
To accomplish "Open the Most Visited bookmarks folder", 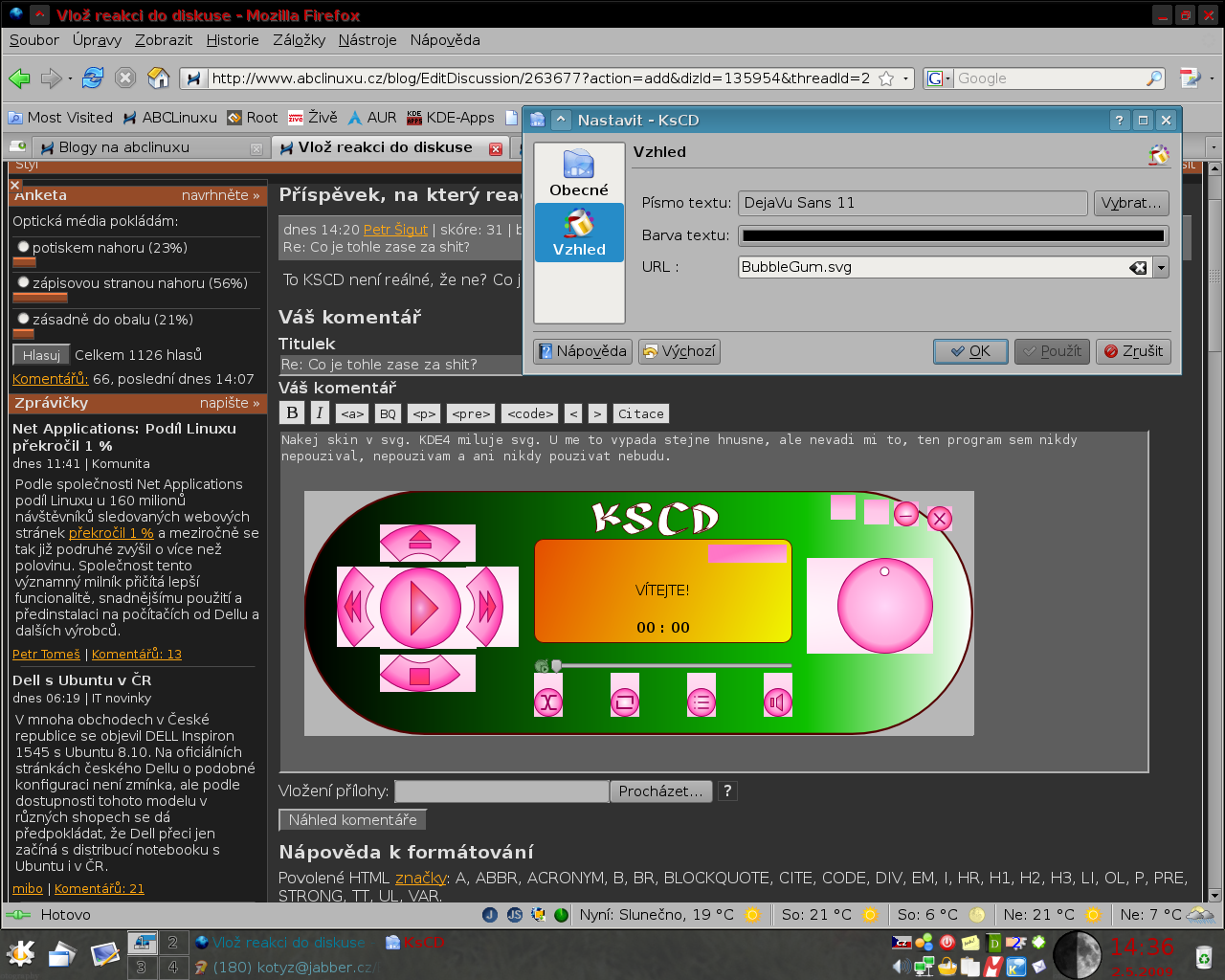I will [x=60, y=118].
